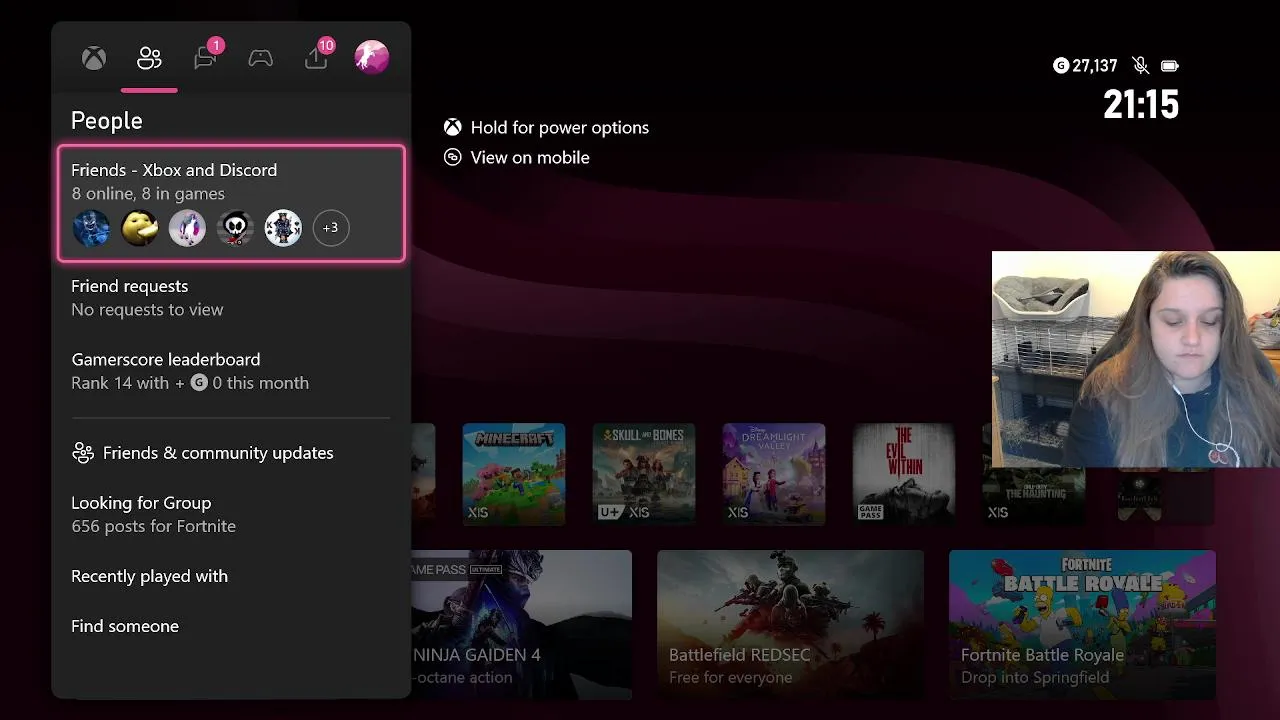Open the Battlefield REDSEC promo card
The image size is (1280, 720).
pos(790,624)
